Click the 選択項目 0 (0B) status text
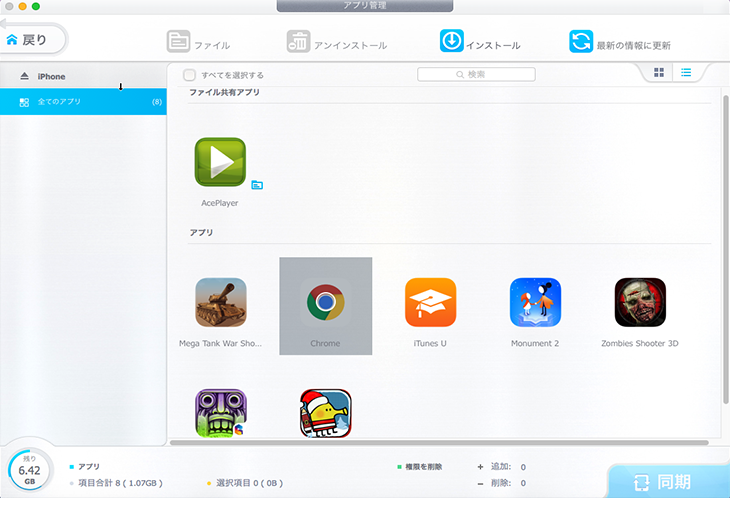The image size is (730, 510). (x=249, y=483)
